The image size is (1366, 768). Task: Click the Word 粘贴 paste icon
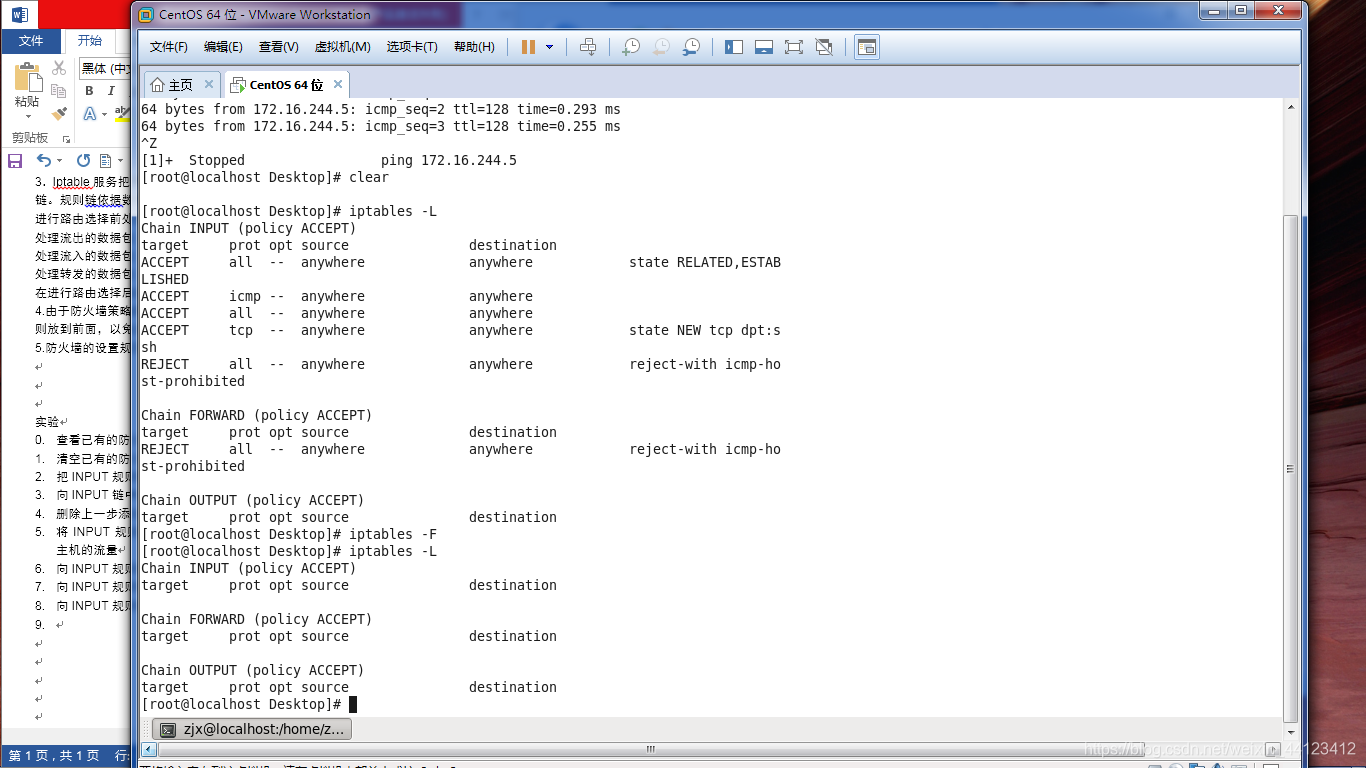(x=27, y=78)
